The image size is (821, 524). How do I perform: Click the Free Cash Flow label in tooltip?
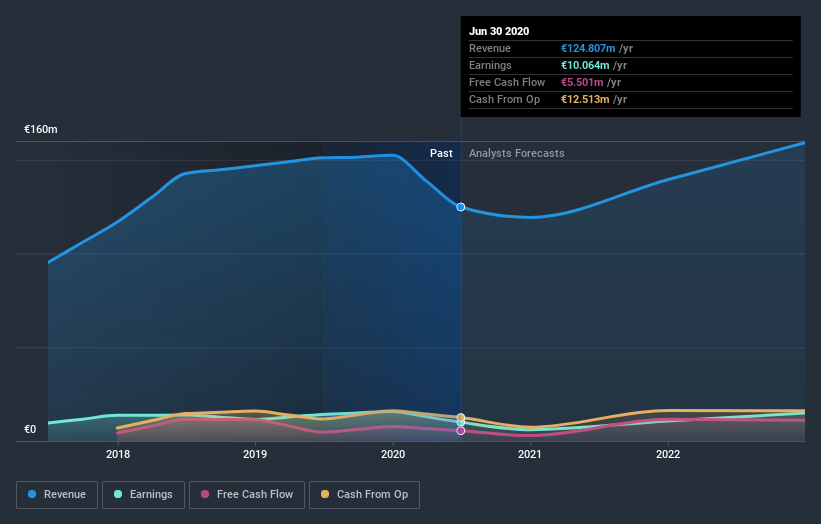pyautogui.click(x=507, y=82)
